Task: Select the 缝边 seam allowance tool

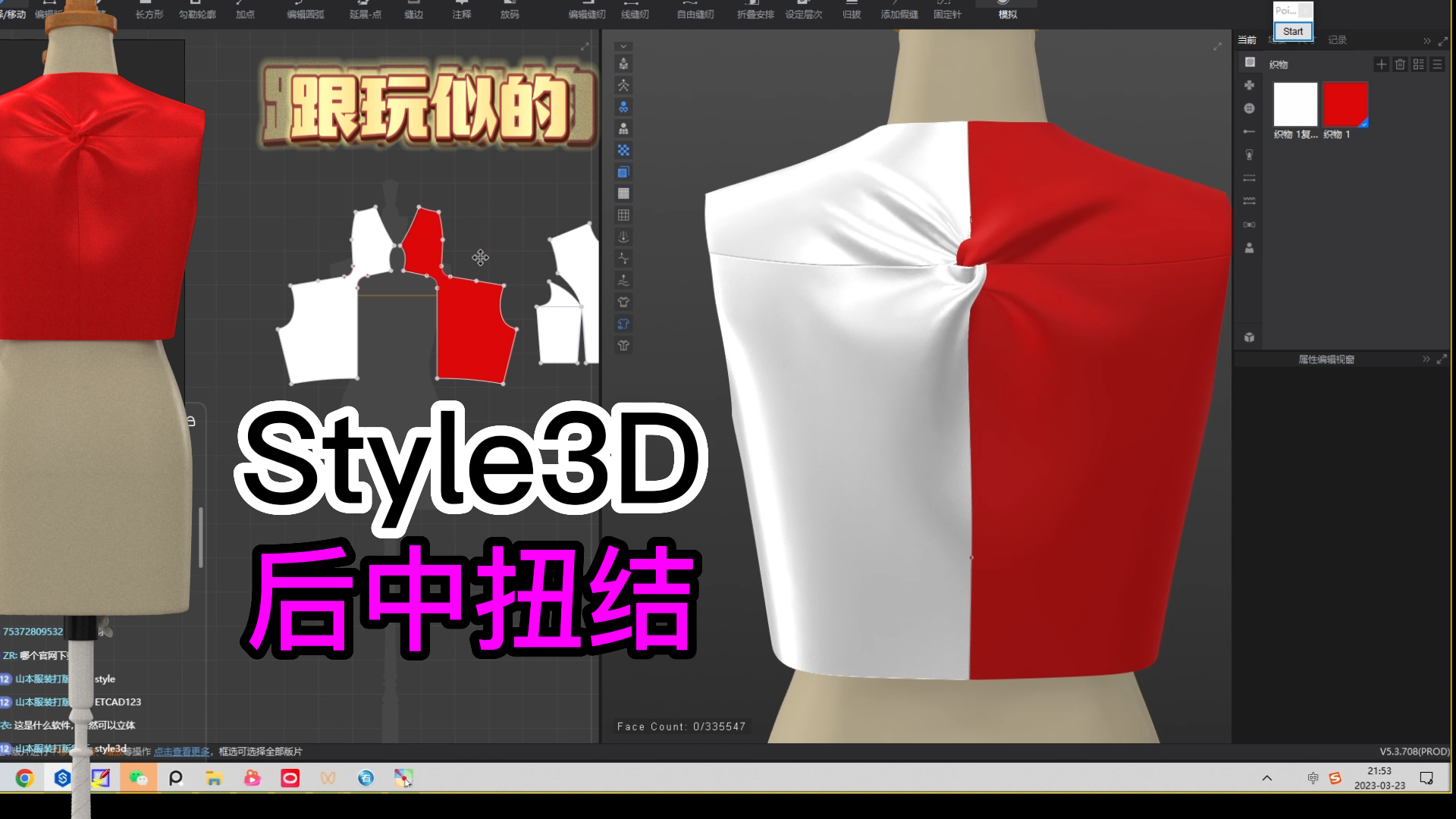Action: click(414, 11)
